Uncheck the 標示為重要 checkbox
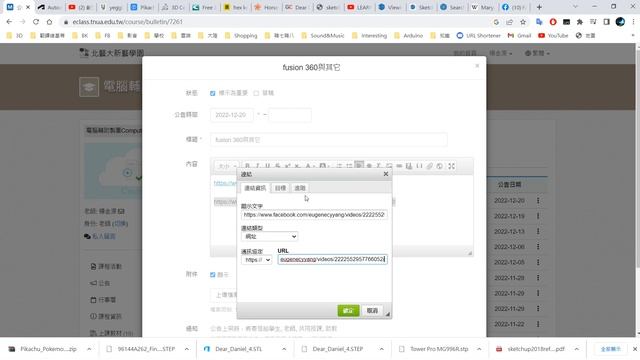 point(213,93)
